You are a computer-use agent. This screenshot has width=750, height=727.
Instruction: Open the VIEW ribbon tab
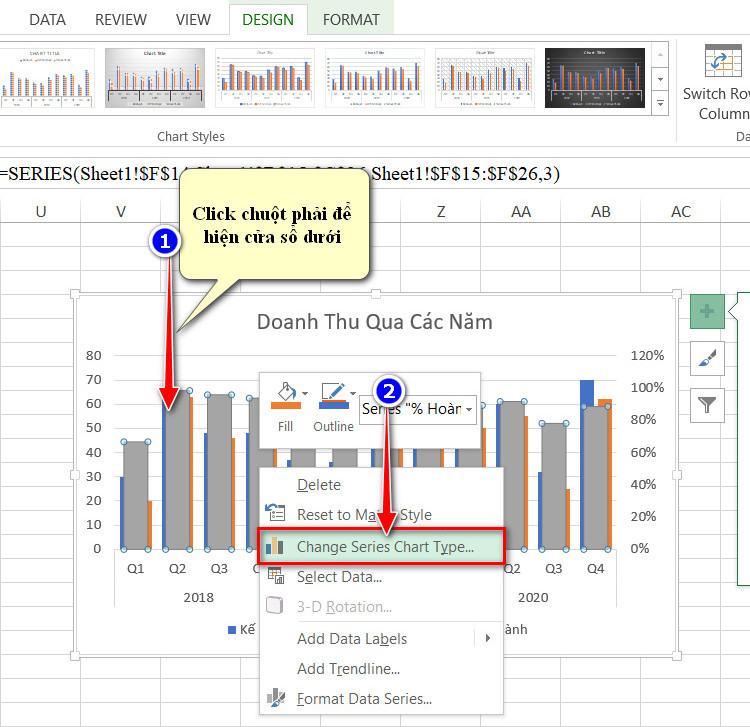click(193, 20)
